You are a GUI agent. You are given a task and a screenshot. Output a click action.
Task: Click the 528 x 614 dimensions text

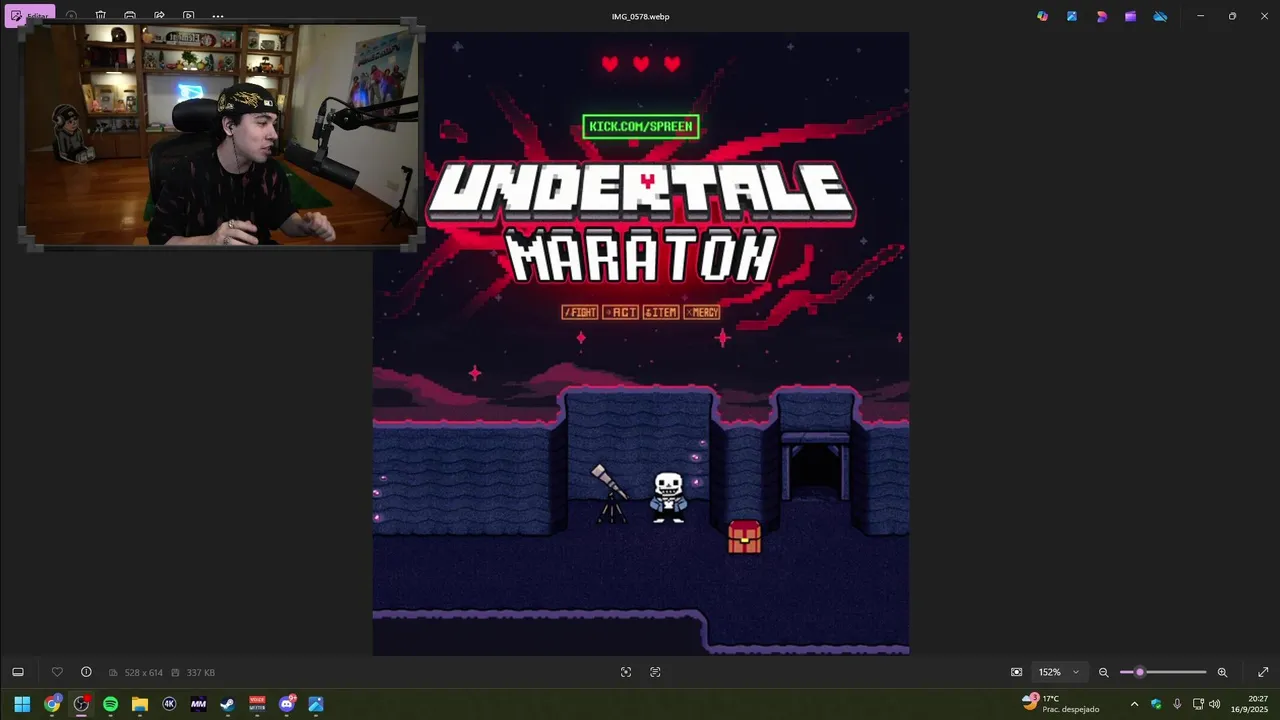click(143, 673)
